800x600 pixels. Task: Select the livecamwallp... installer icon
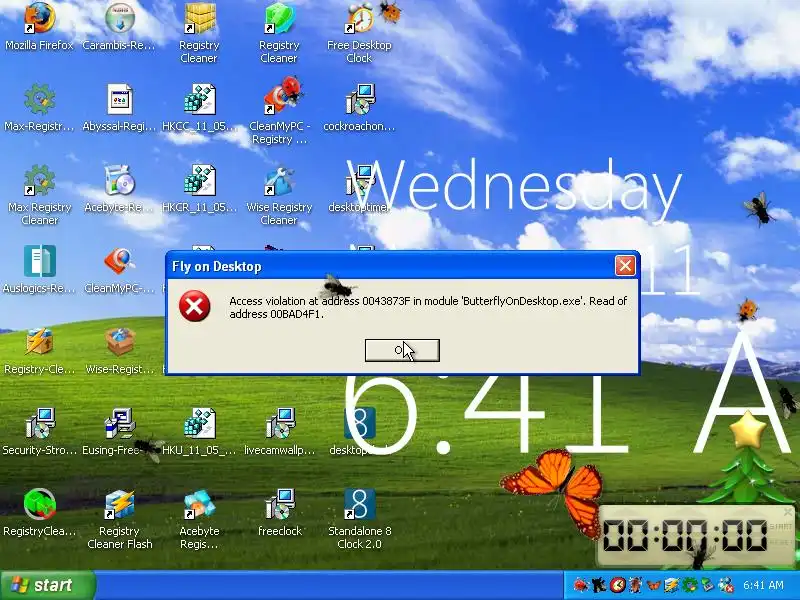click(x=280, y=432)
